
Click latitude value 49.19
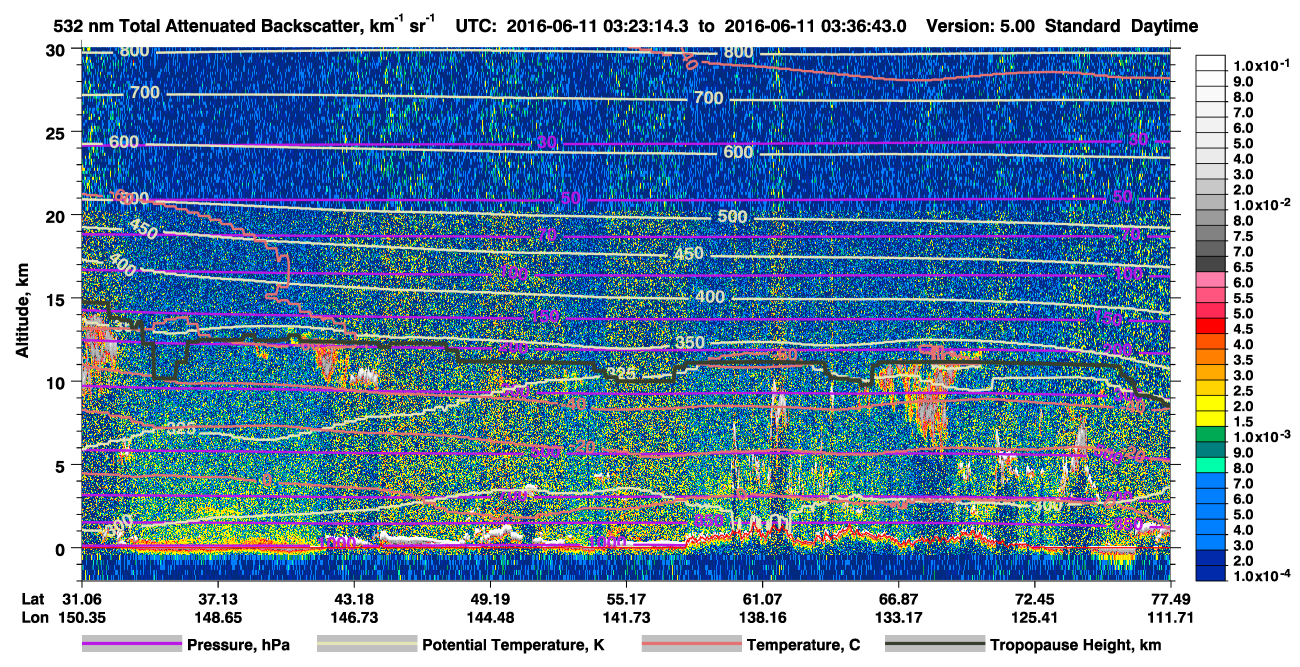[489, 598]
